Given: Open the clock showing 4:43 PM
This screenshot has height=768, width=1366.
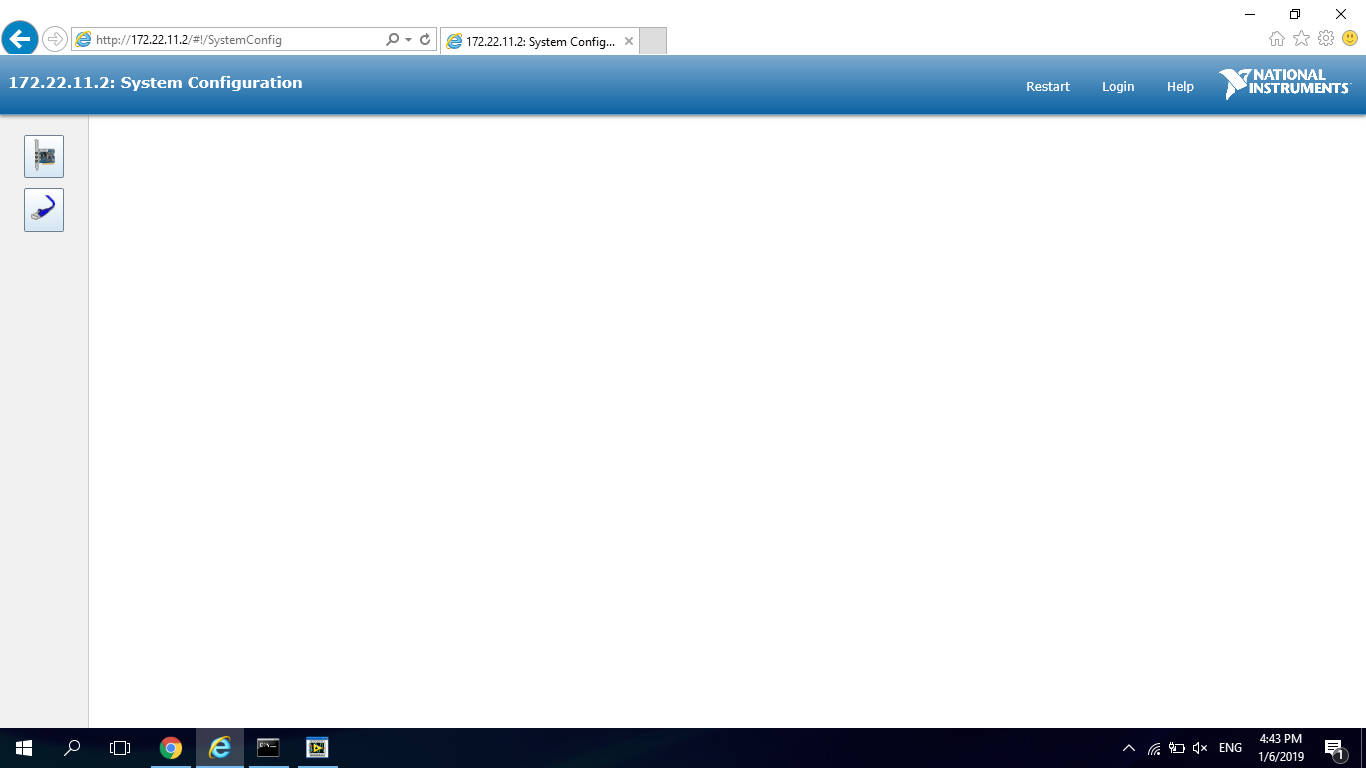Looking at the screenshot, I should (1281, 748).
